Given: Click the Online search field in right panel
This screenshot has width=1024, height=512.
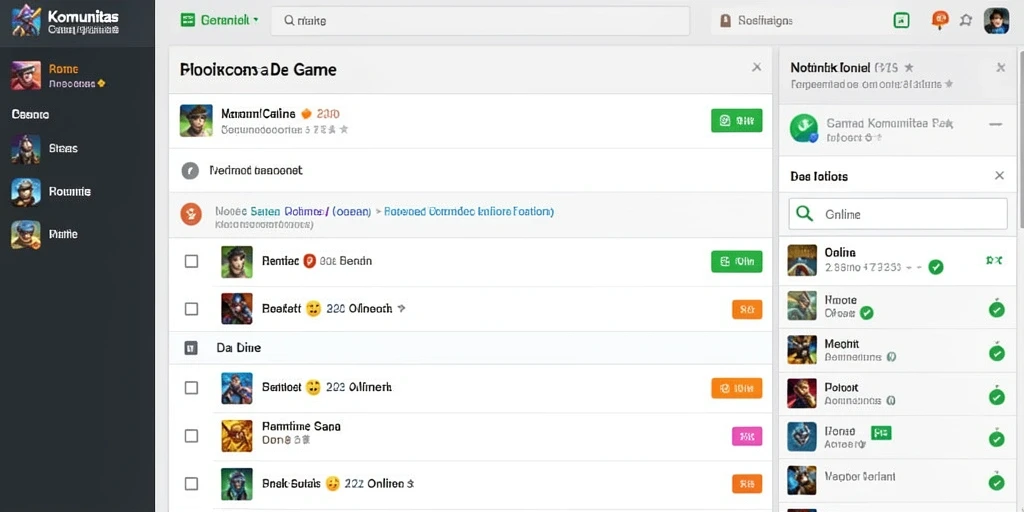Looking at the screenshot, I should pyautogui.click(x=898, y=214).
